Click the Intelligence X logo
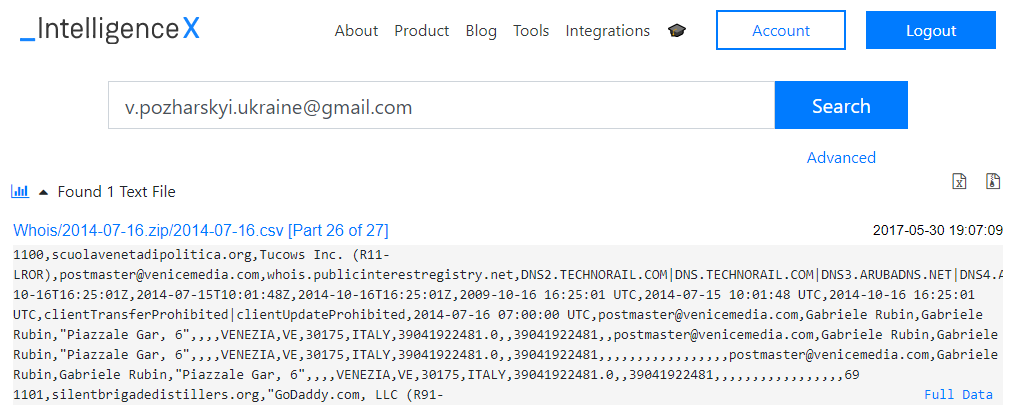Image resolution: width=1013 pixels, height=413 pixels. click(x=110, y=30)
